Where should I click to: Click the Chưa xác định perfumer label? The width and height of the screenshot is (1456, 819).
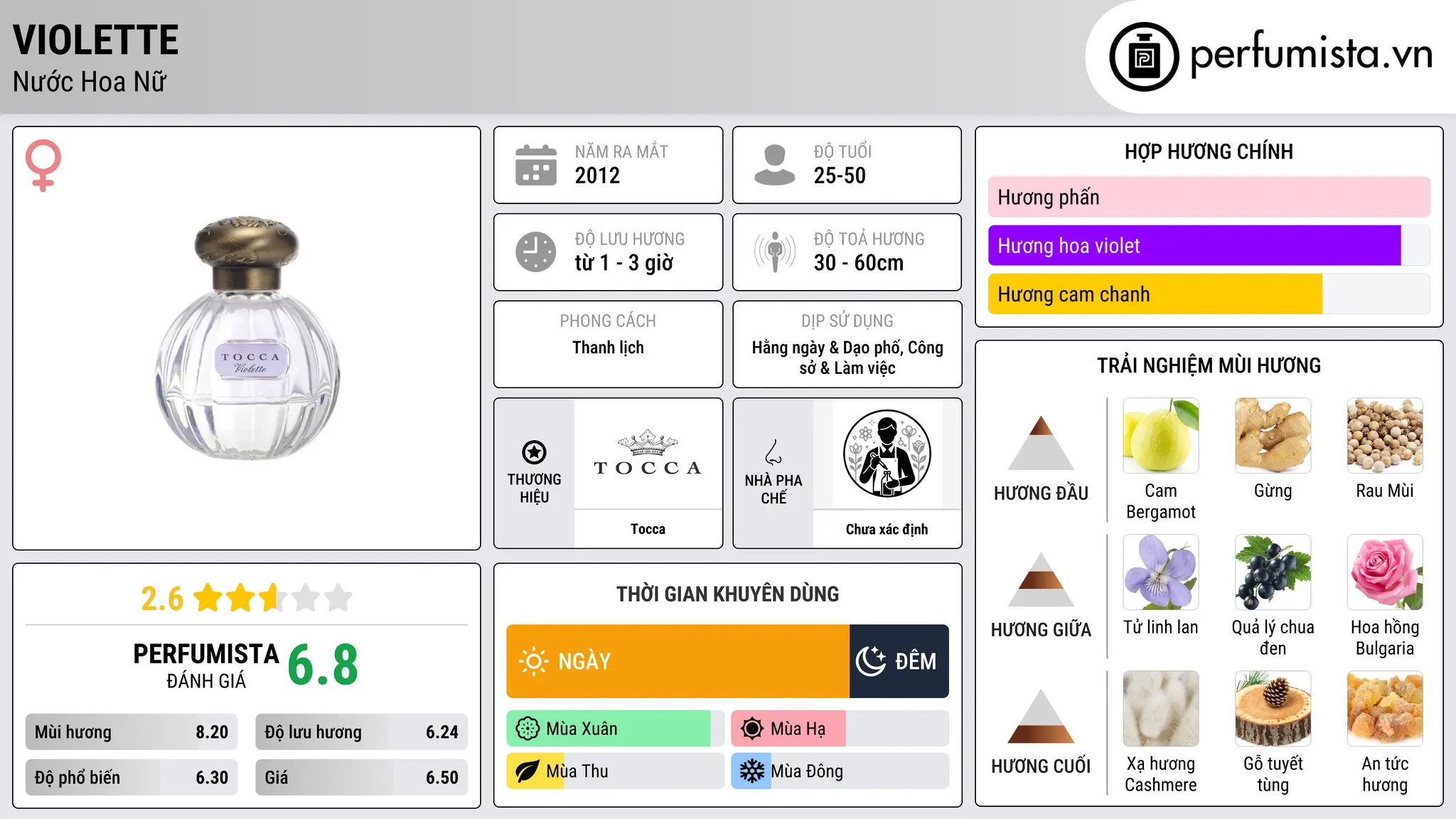(x=887, y=529)
